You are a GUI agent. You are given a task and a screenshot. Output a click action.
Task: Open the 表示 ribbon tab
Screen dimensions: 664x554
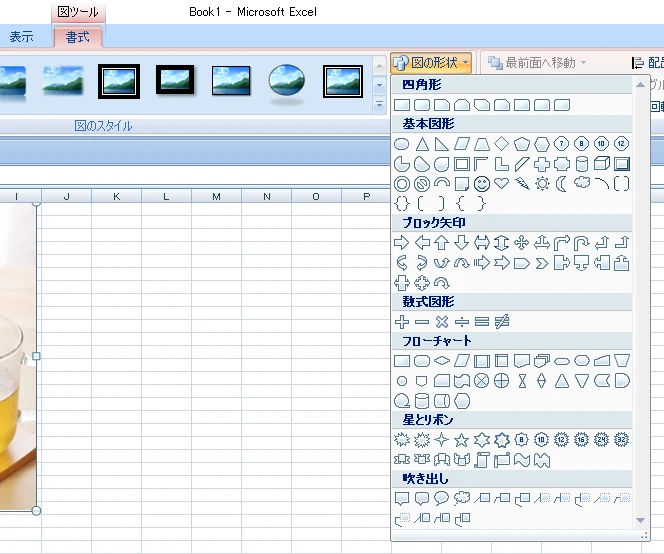(x=21, y=37)
